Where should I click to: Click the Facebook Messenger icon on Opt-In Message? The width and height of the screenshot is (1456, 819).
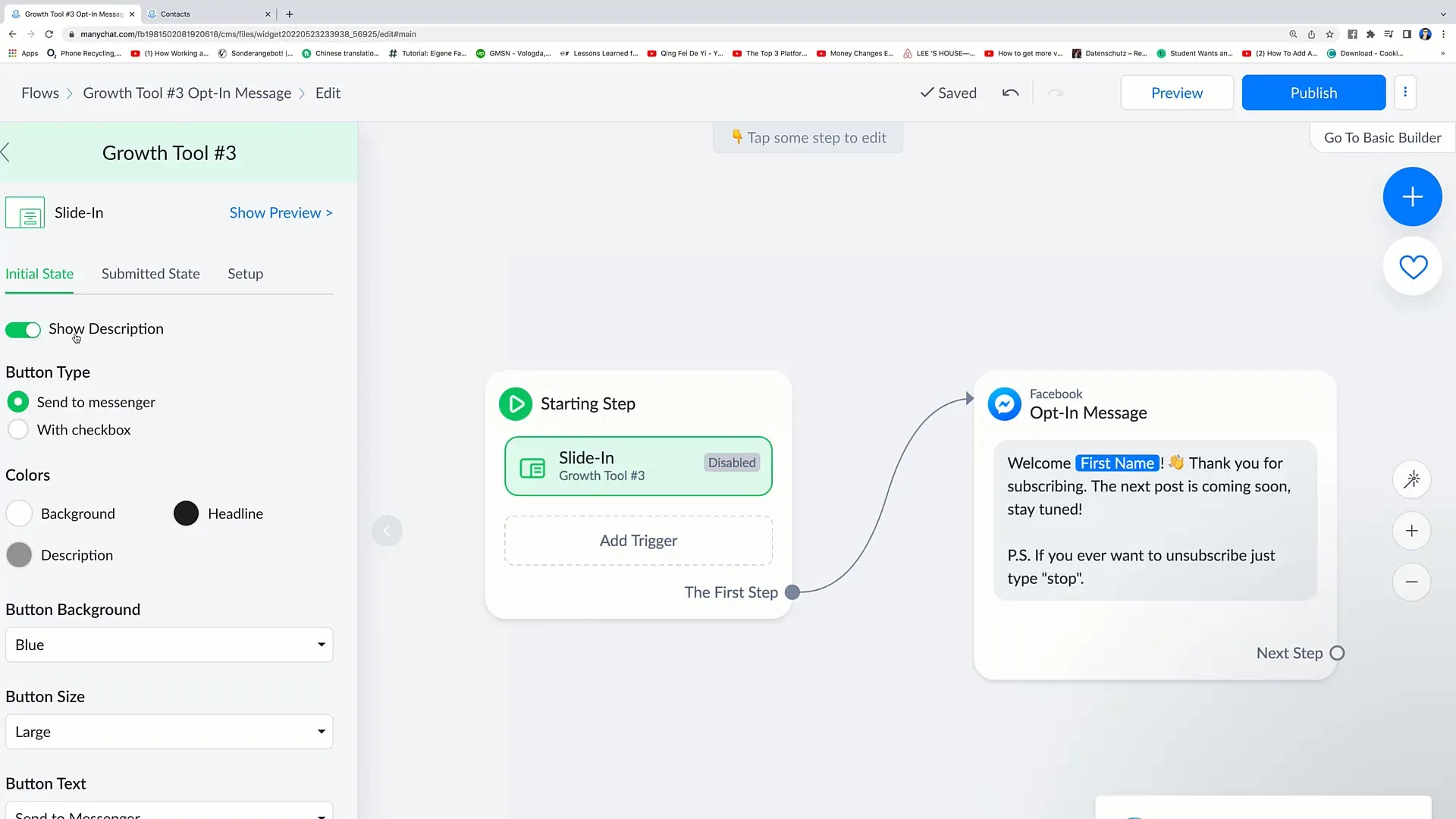[x=1004, y=403]
